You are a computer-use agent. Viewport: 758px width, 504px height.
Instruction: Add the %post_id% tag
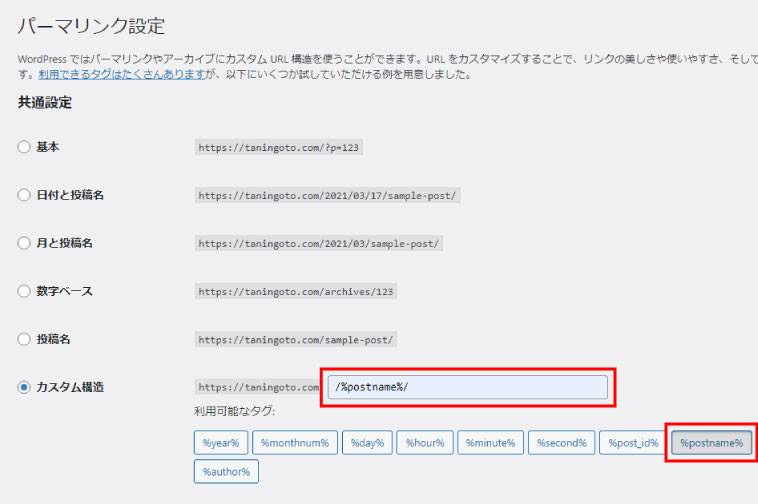pos(633,442)
